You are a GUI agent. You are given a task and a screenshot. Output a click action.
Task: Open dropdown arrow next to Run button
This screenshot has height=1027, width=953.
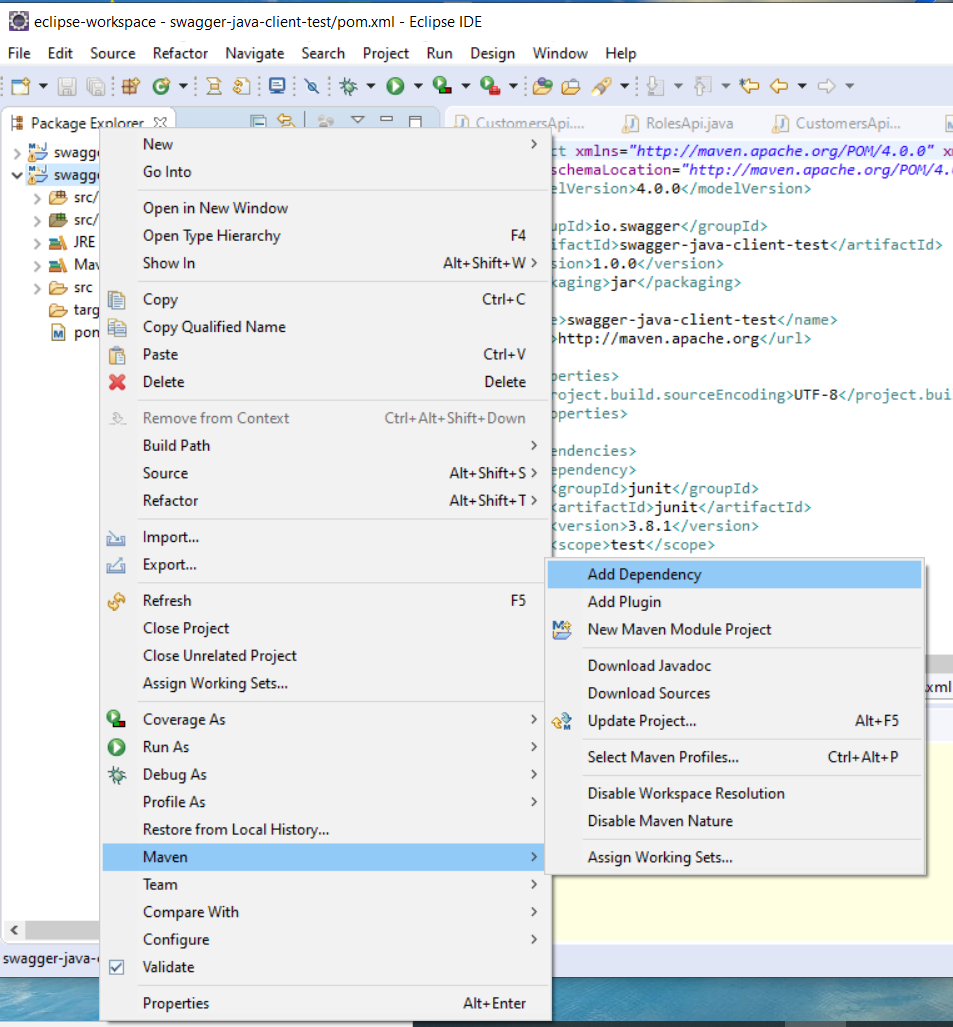(416, 87)
